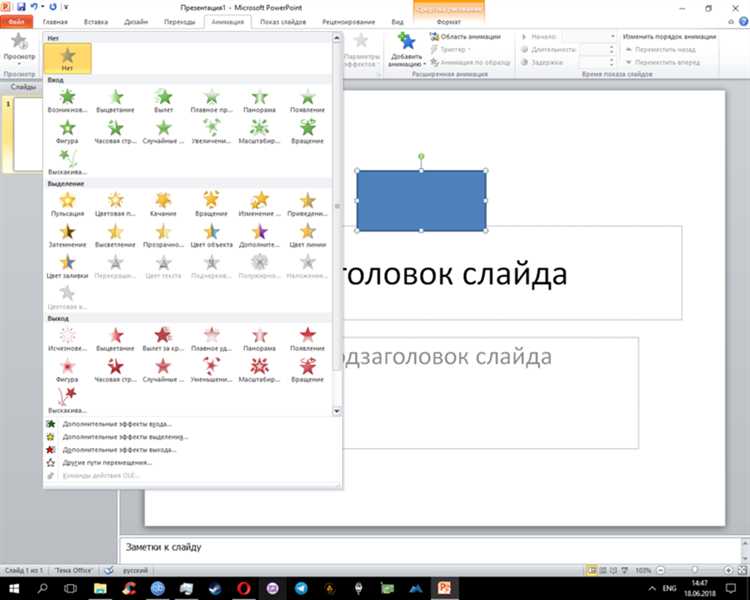Select the blue rectangle shape on the slide
This screenshot has width=750, height=600.
pyautogui.click(x=421, y=200)
